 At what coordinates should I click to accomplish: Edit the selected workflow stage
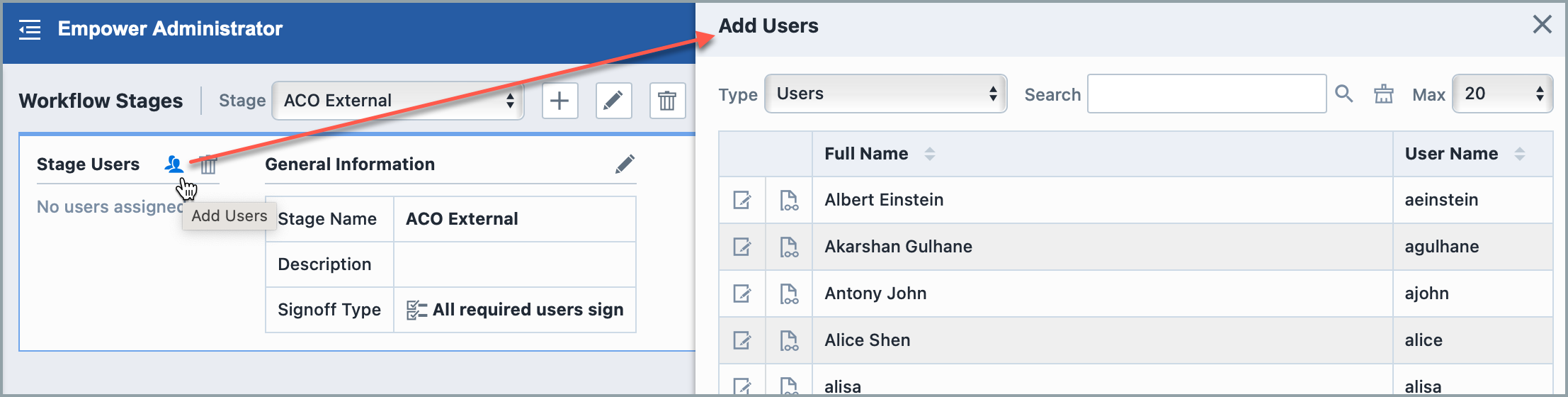pos(613,101)
